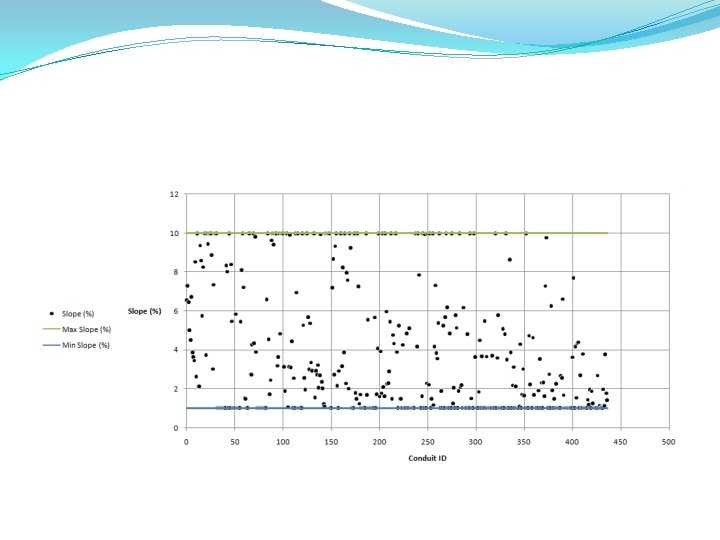The width and height of the screenshot is (720, 540).
Task: Click the Min Slope (%) legend entry
Action: click(x=76, y=345)
